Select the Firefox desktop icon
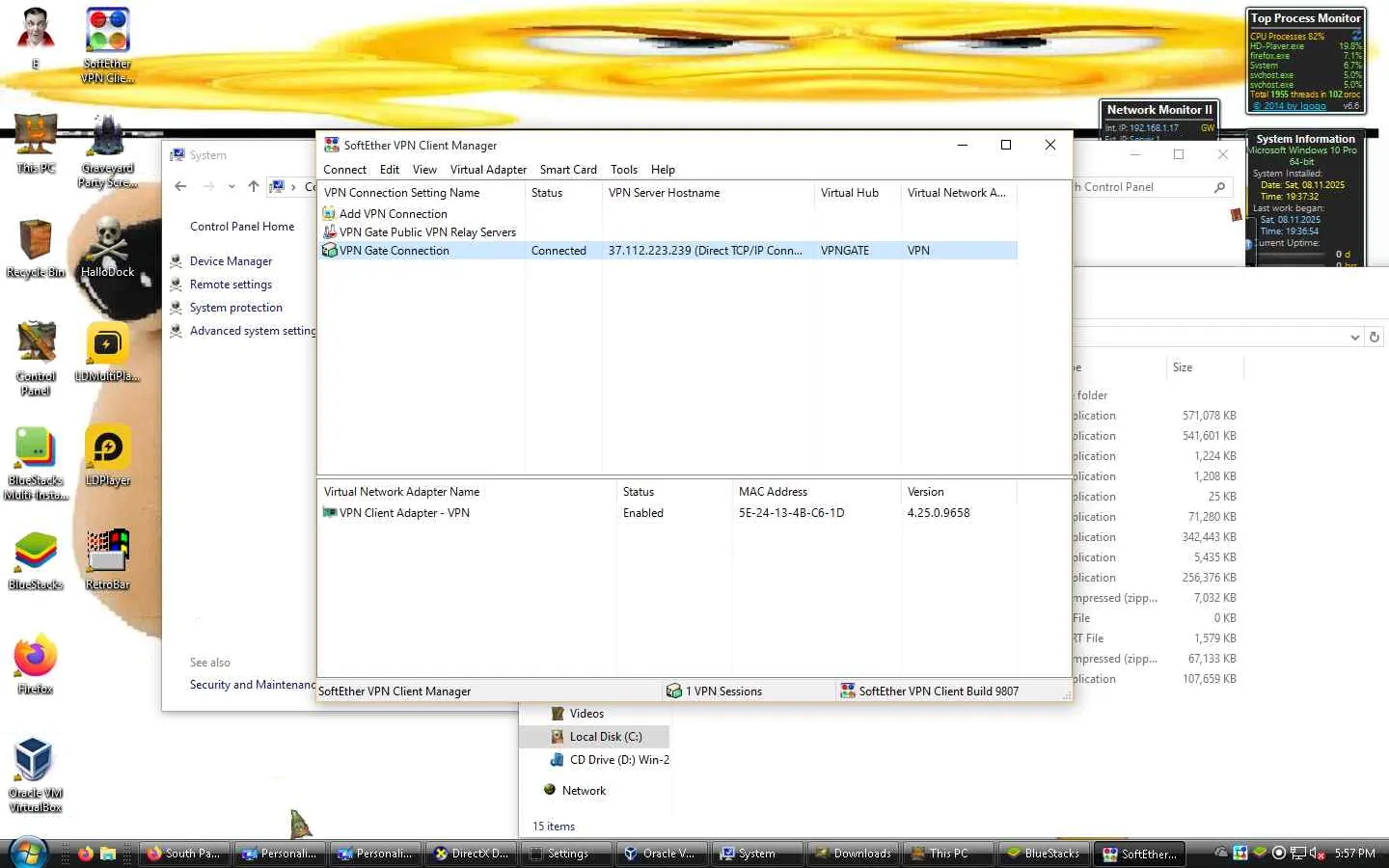 (x=36, y=665)
